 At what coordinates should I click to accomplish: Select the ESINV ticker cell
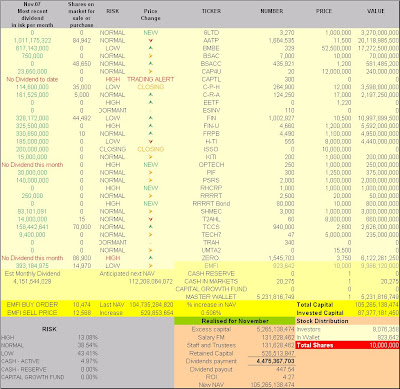(211, 110)
